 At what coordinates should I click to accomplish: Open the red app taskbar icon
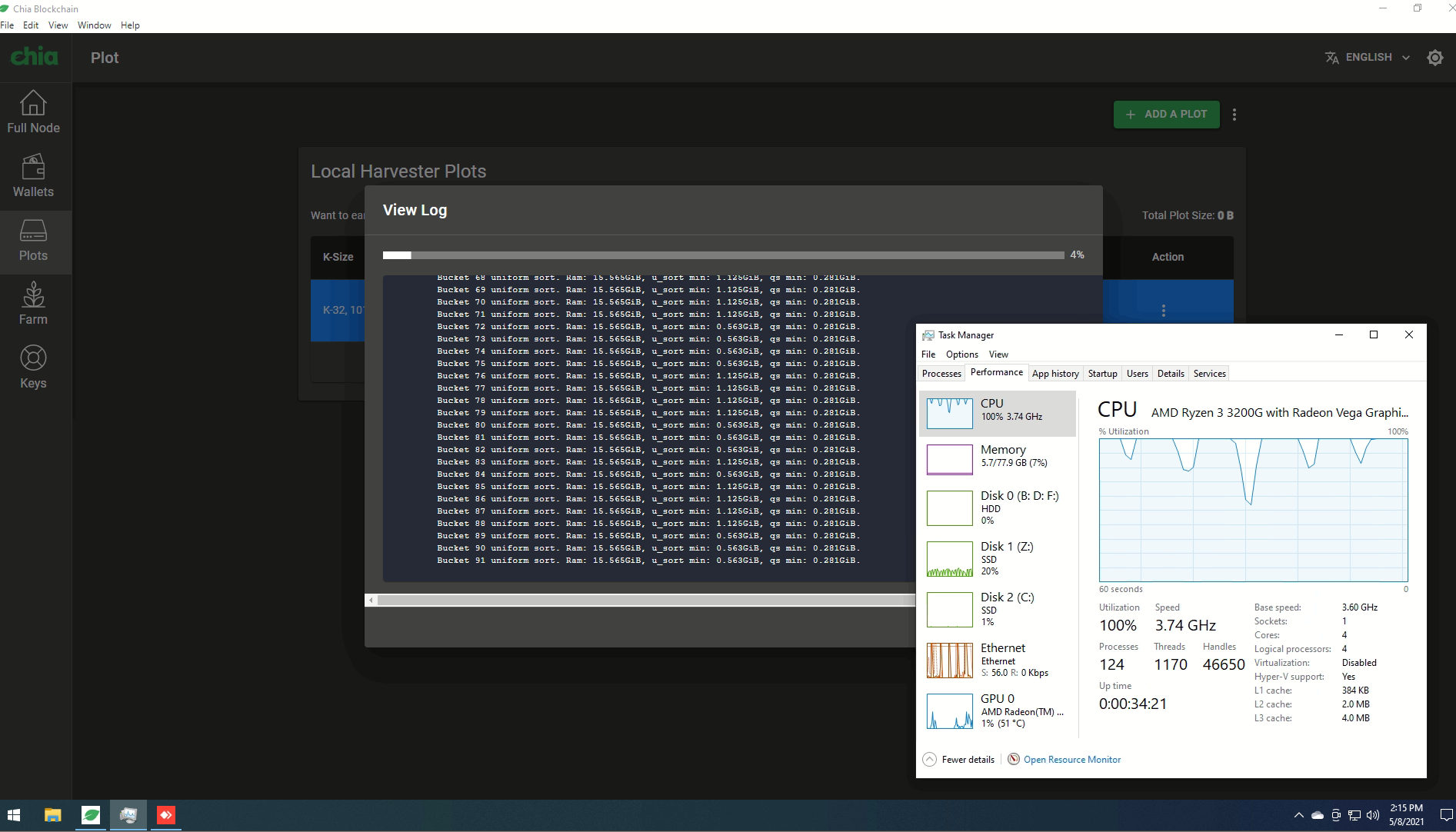(166, 815)
